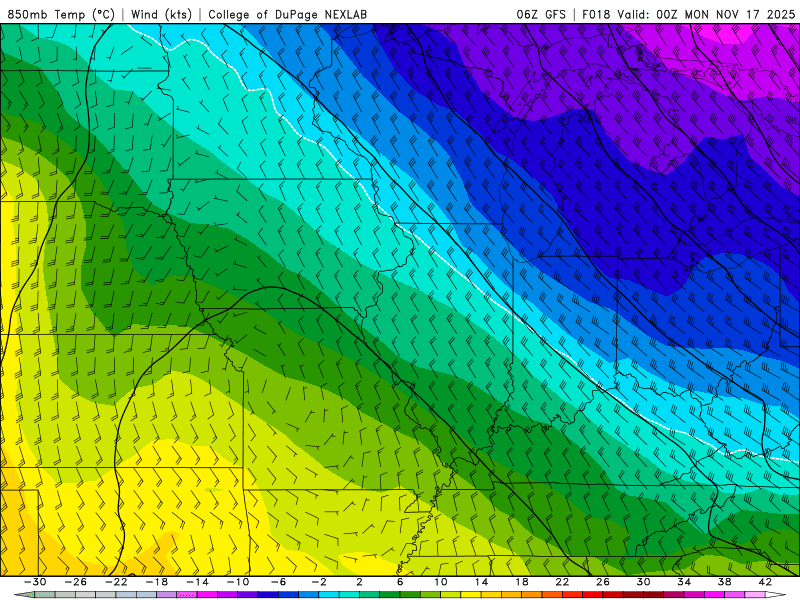The width and height of the screenshot is (800, 600).
Task: Click the '22' colorbar label
Action: [562, 582]
